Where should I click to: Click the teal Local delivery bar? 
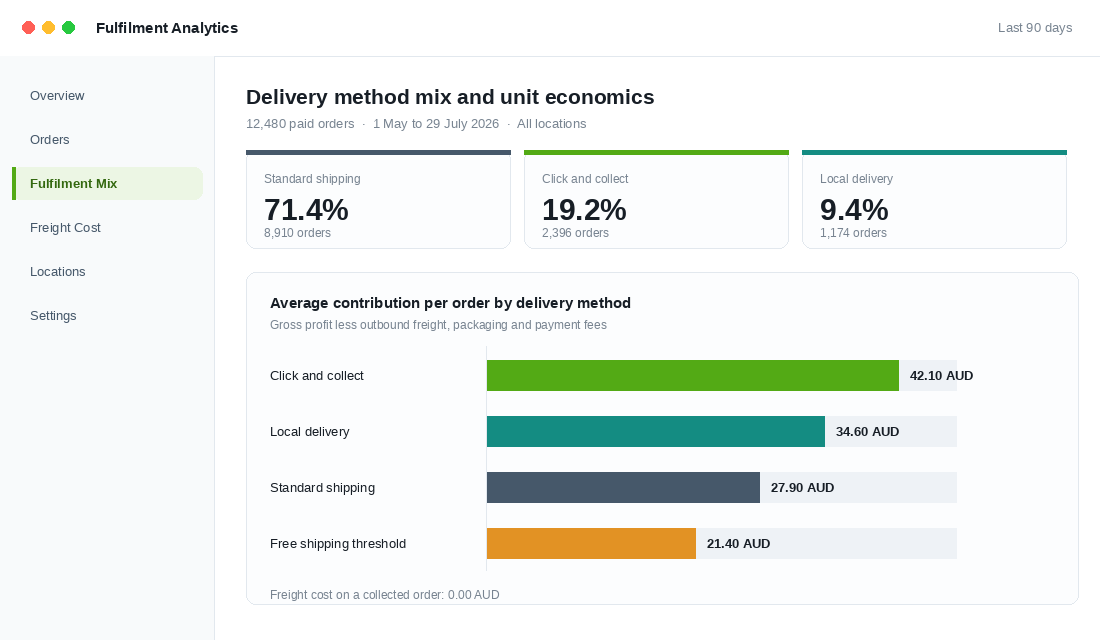(x=656, y=432)
